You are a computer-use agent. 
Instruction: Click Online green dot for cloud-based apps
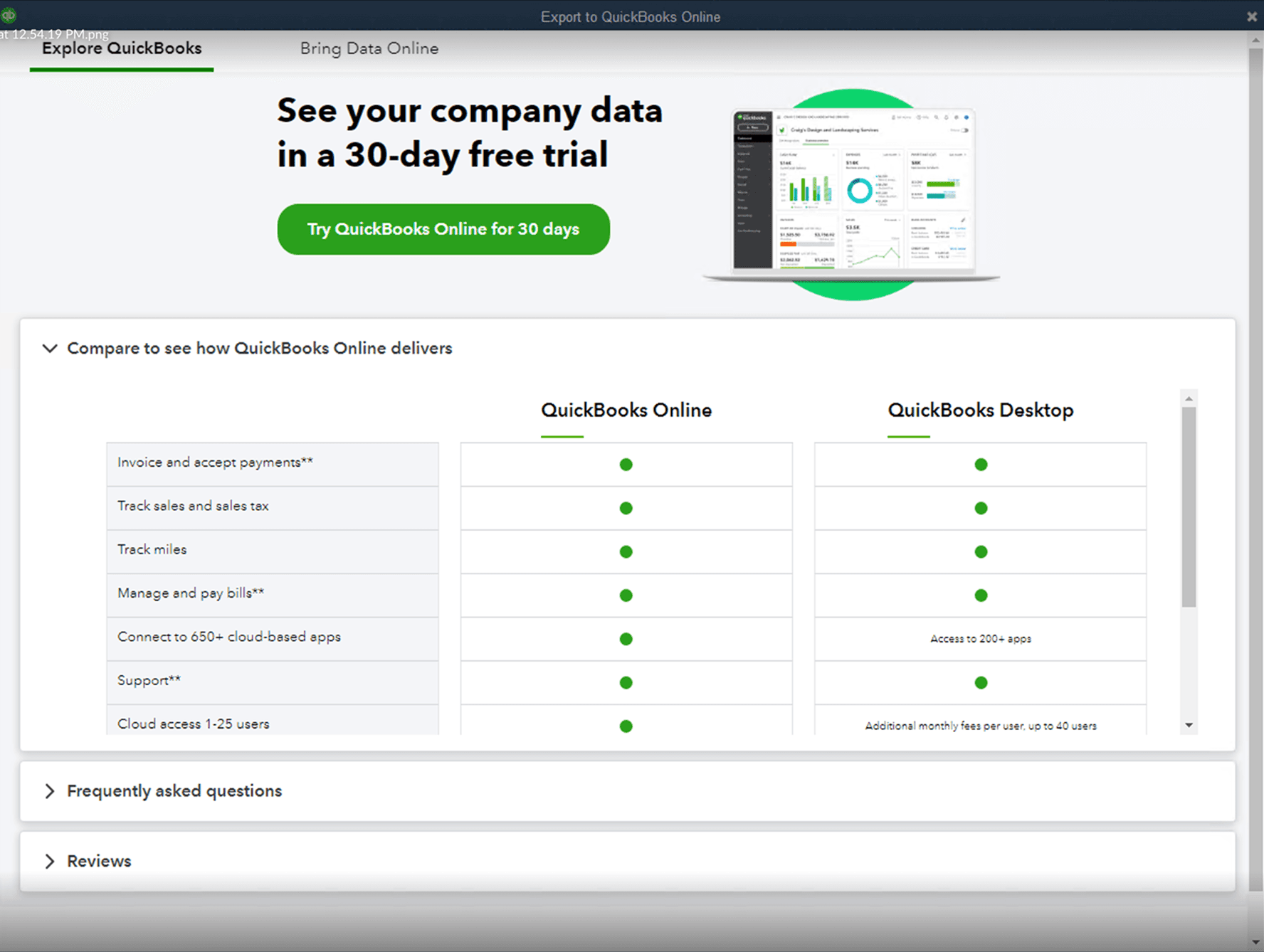click(626, 639)
